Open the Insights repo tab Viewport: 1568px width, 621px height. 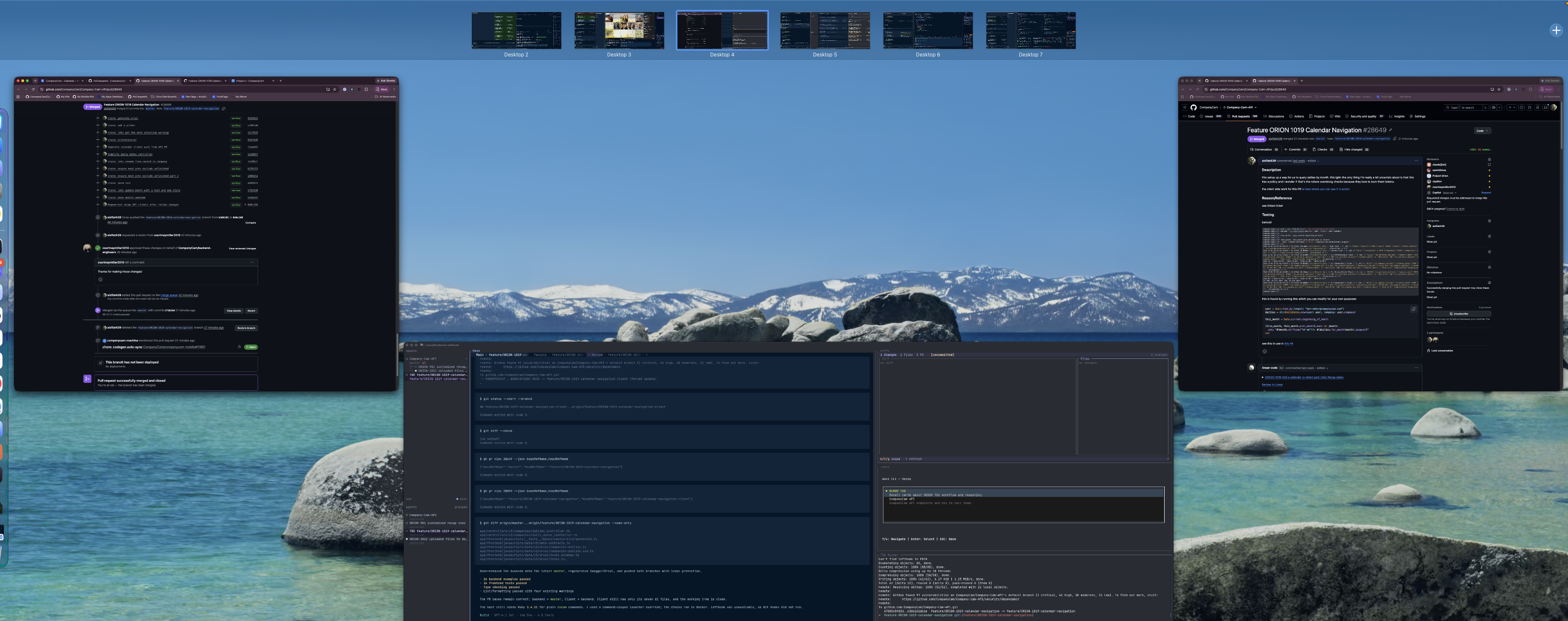coord(1397,116)
